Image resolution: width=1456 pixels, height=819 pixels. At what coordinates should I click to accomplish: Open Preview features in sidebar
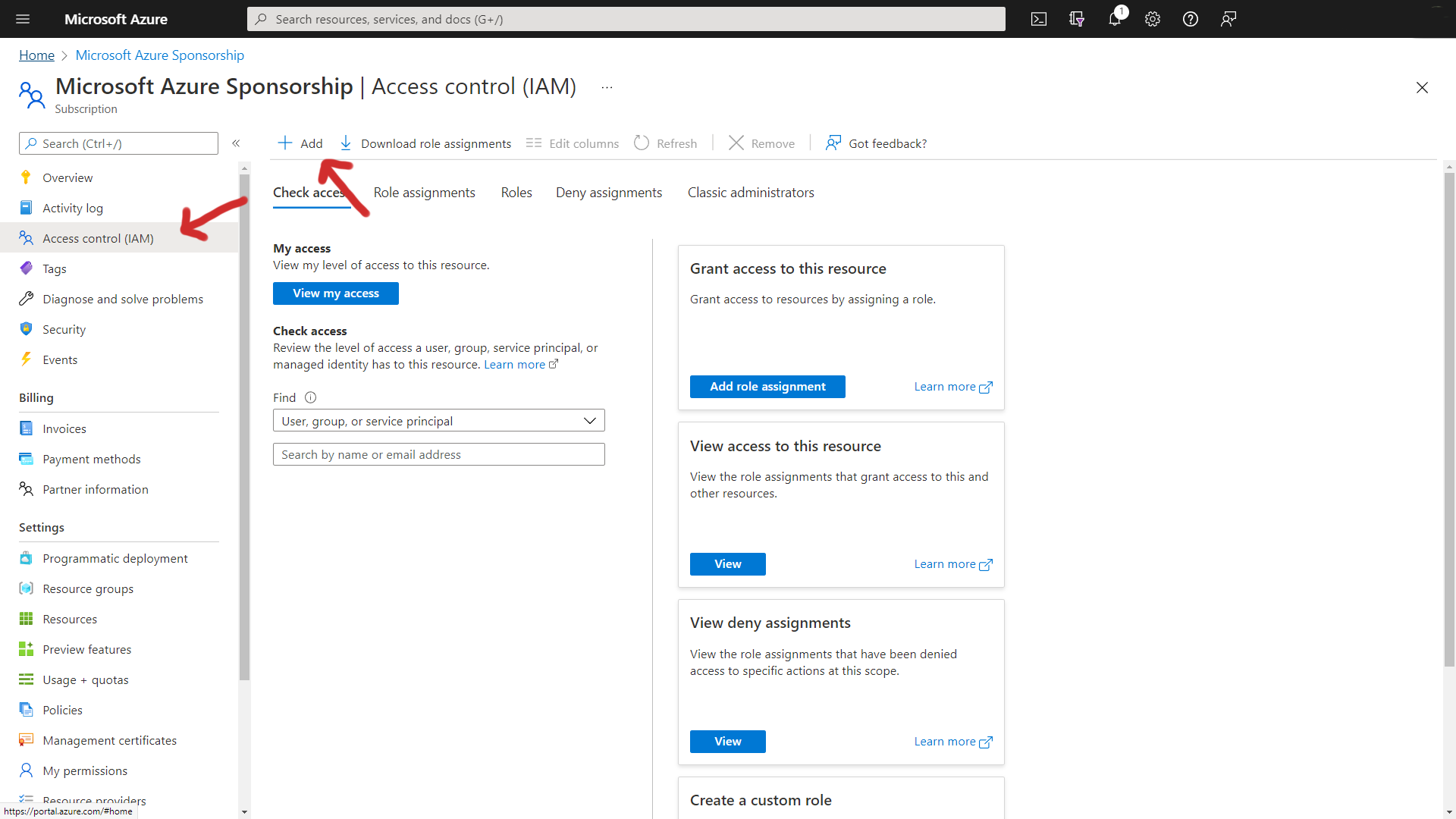[119, 649]
